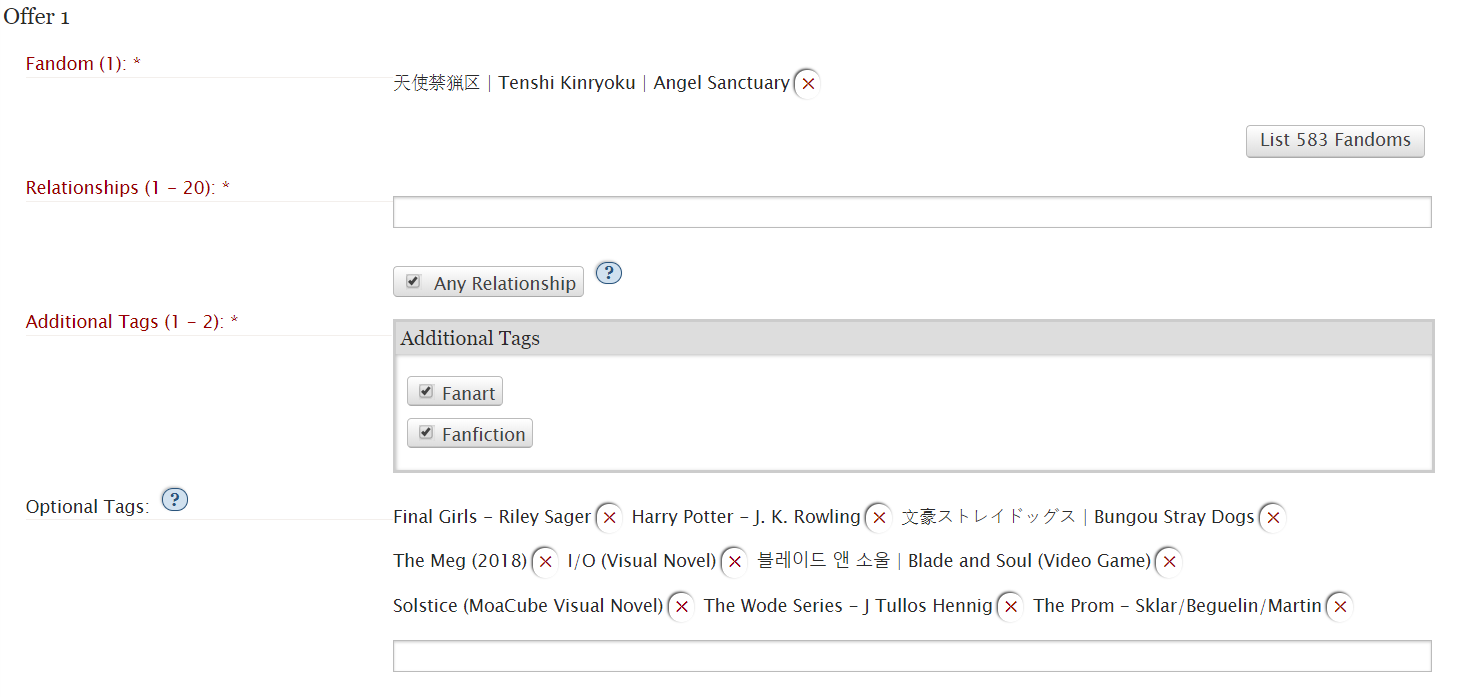This screenshot has width=1461, height=697.
Task: Focus the Relationships text field
Action: click(x=911, y=212)
